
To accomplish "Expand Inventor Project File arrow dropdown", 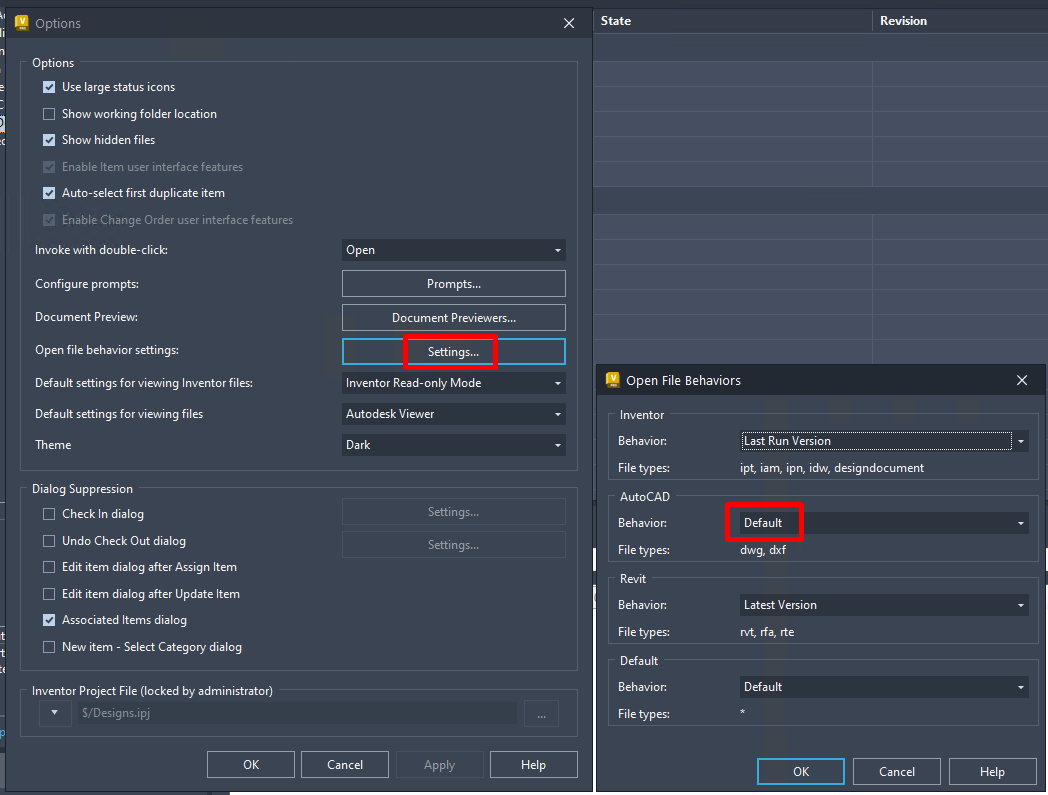I will pos(55,713).
